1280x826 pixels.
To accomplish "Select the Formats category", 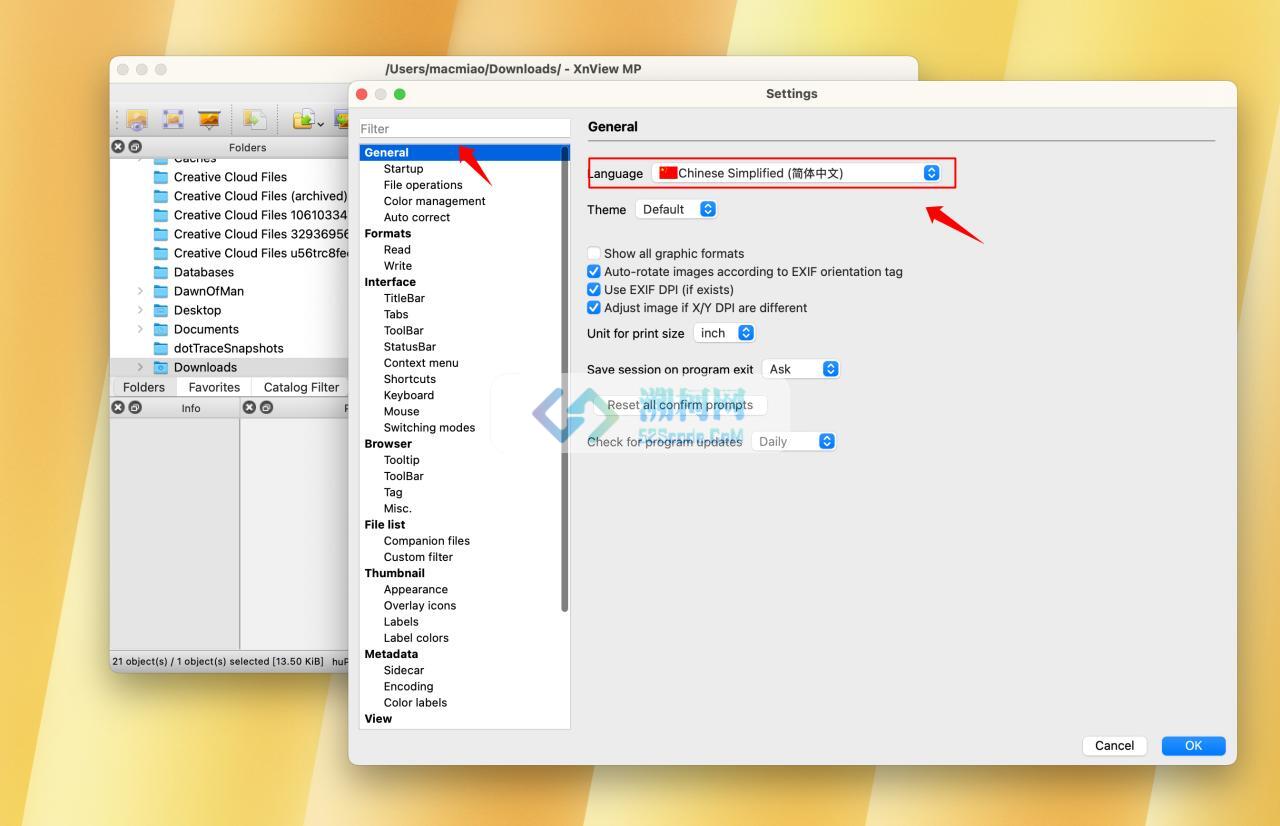I will [x=388, y=233].
